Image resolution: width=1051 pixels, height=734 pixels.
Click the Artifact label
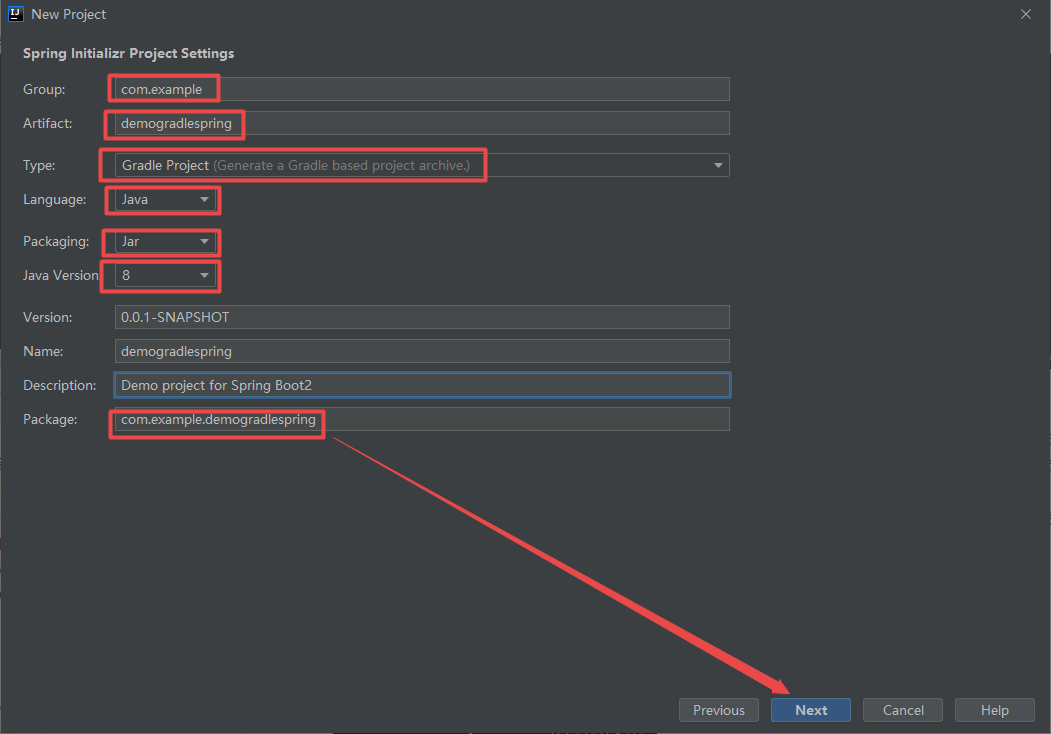pos(48,123)
